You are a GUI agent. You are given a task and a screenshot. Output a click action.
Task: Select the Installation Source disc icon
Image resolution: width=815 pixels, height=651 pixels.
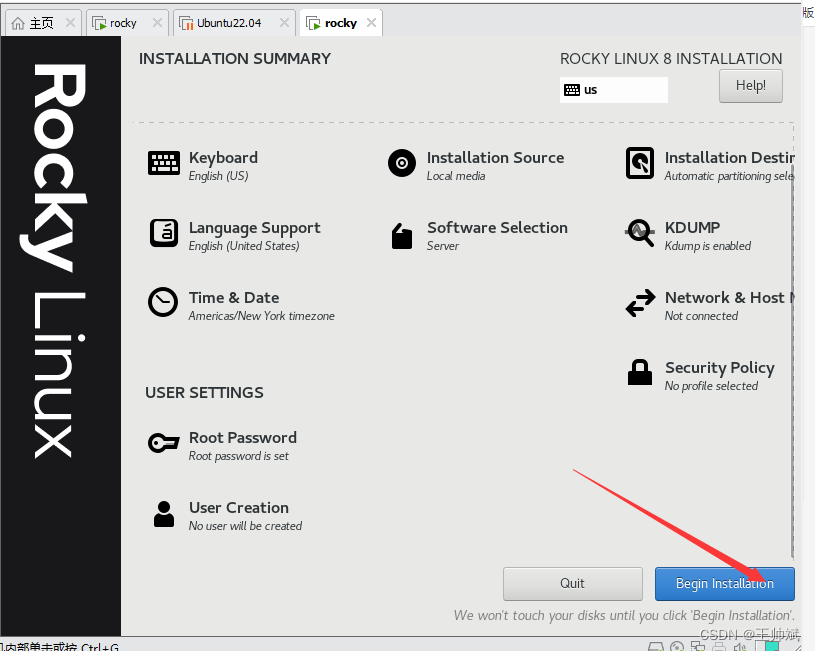point(402,163)
